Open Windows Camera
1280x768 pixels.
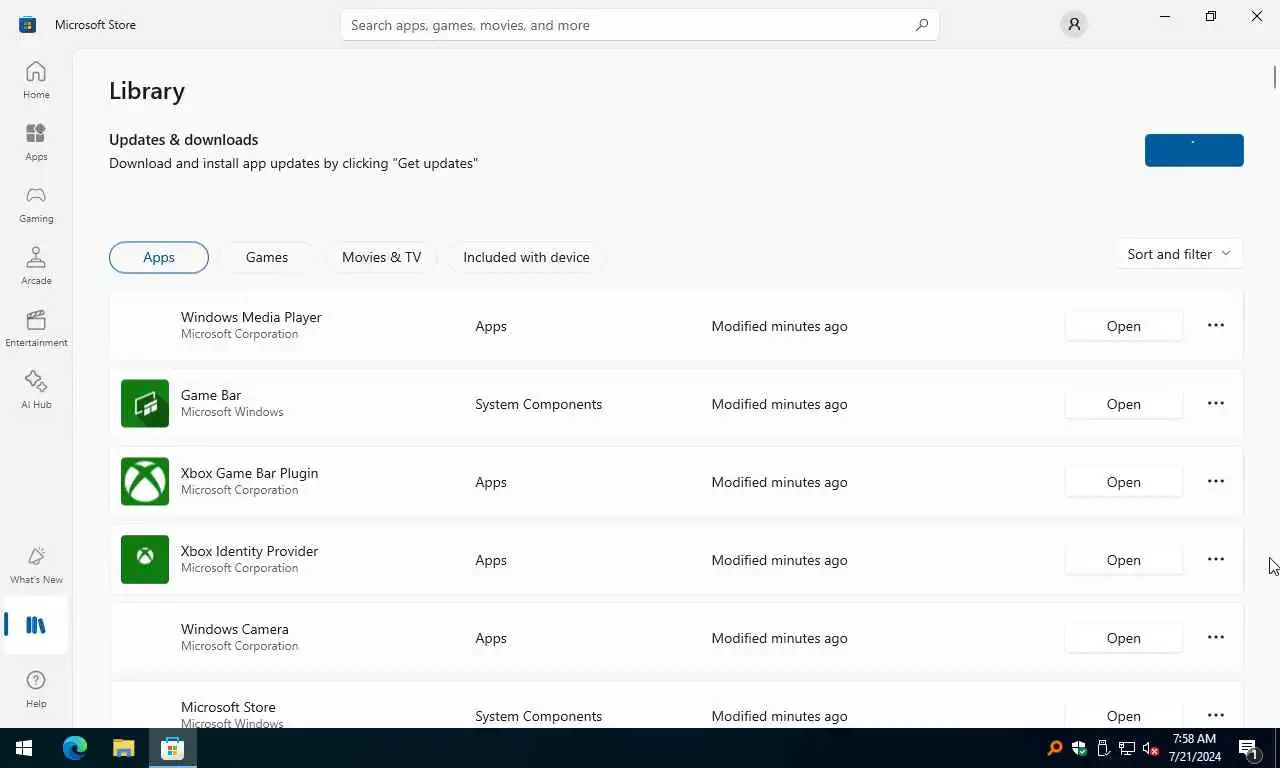pyautogui.click(x=1123, y=638)
